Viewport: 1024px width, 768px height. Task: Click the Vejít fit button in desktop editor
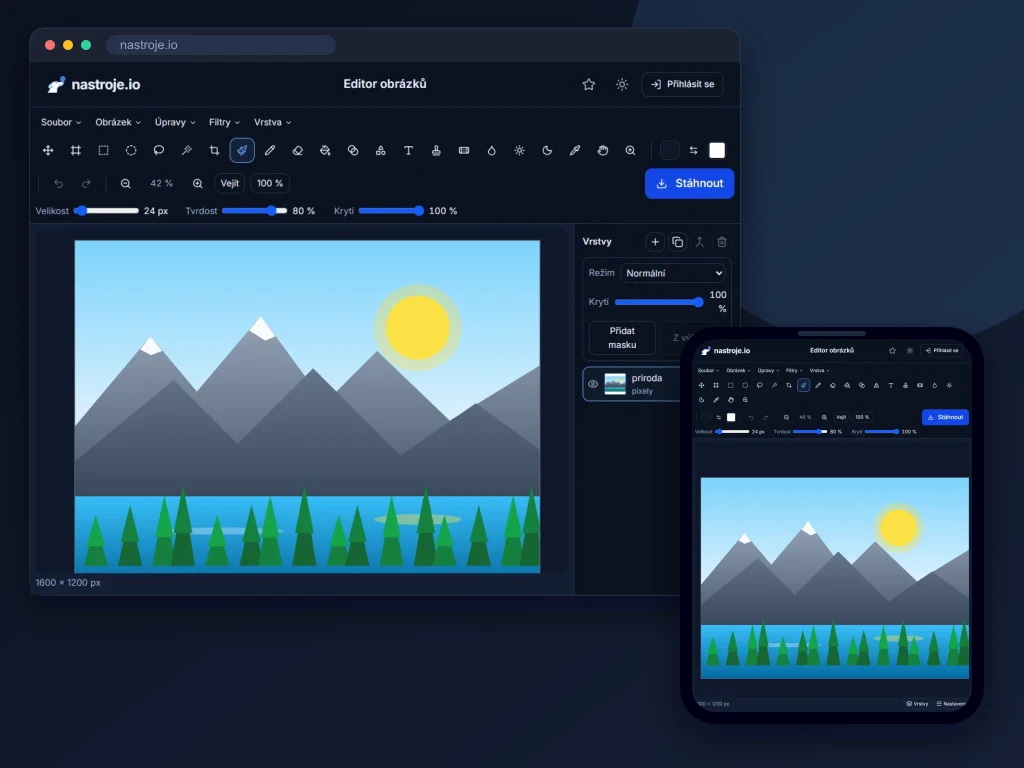[x=229, y=184]
